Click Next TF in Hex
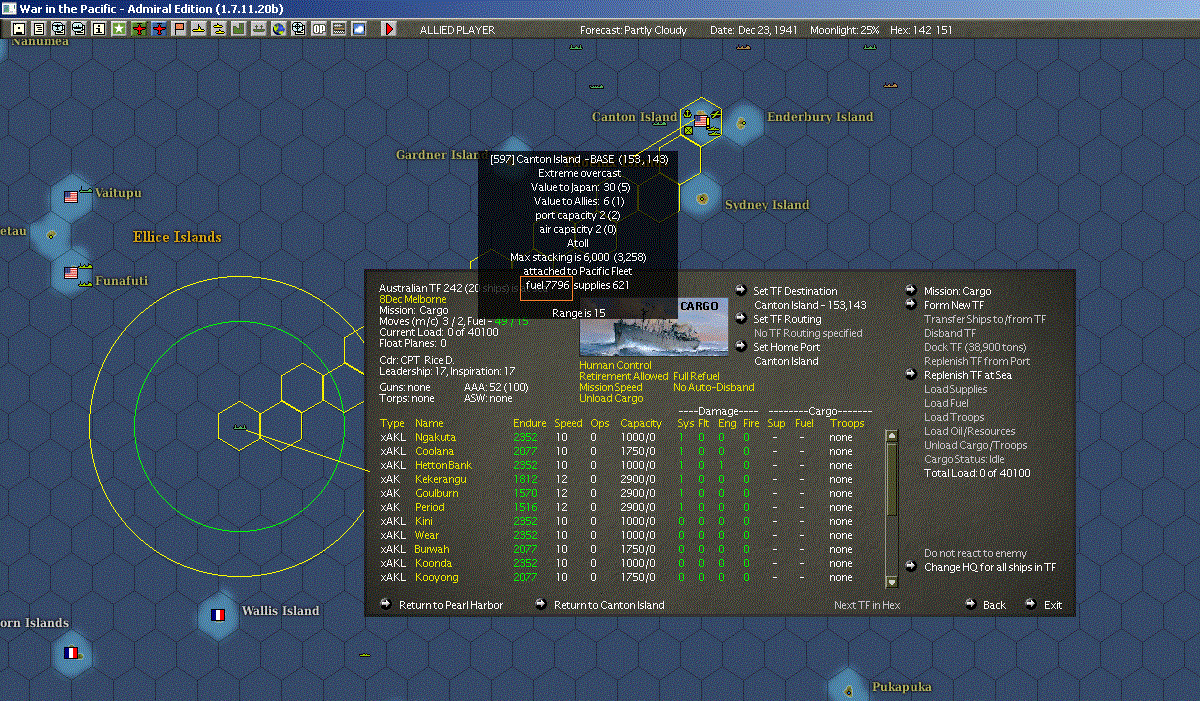1200x701 pixels. tap(867, 606)
